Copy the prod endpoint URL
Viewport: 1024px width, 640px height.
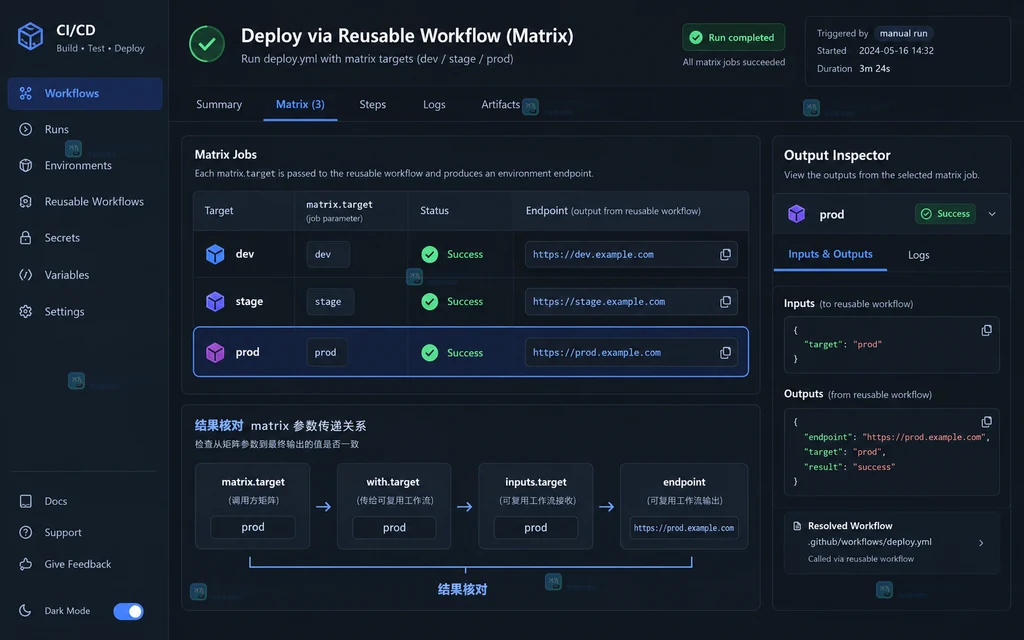pos(725,353)
